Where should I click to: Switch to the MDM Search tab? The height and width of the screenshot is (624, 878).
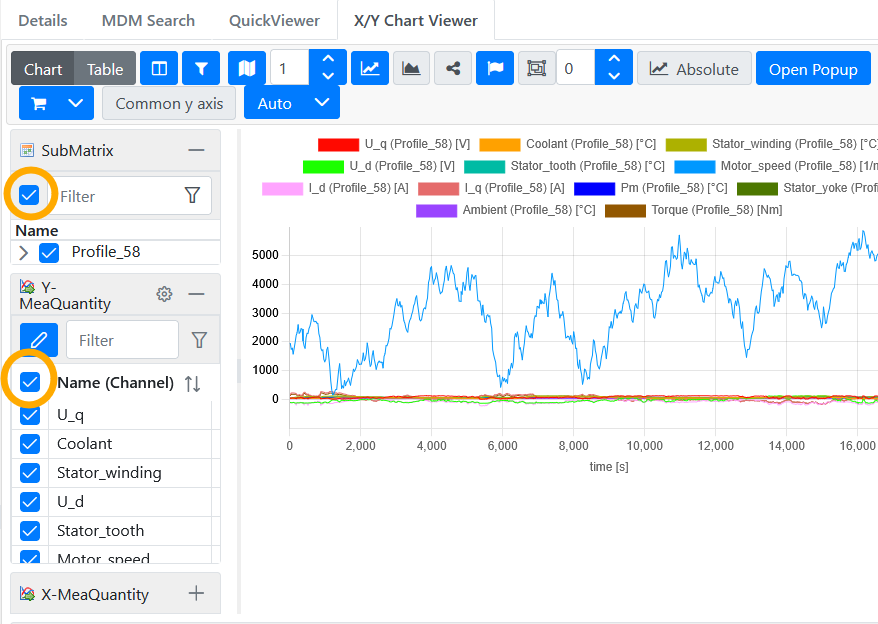pyautogui.click(x=148, y=20)
